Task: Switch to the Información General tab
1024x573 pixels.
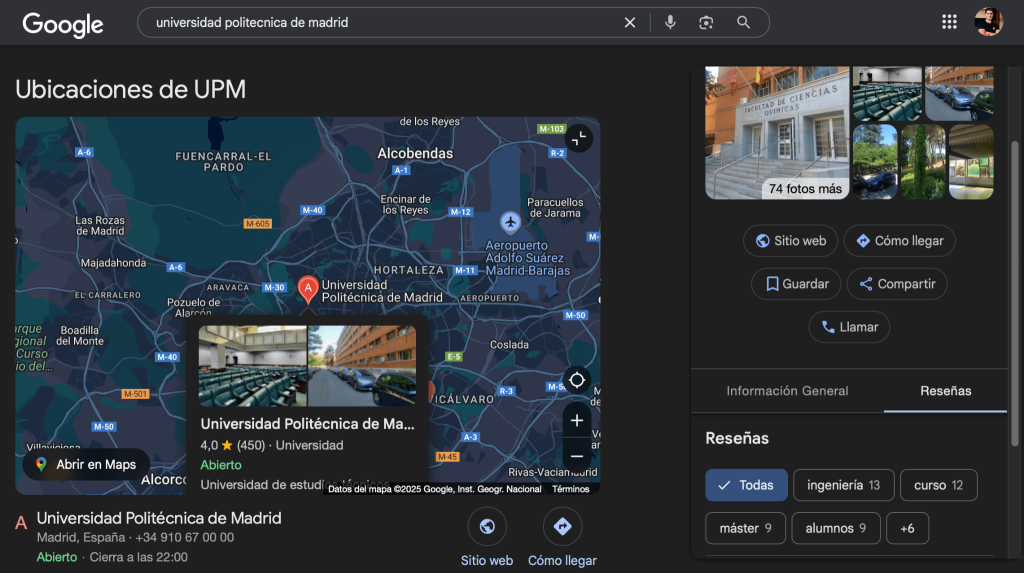Action: point(787,391)
